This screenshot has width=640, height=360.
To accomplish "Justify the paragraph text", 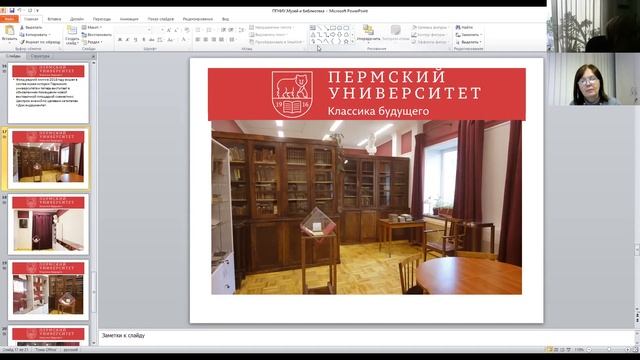I will (x=221, y=40).
